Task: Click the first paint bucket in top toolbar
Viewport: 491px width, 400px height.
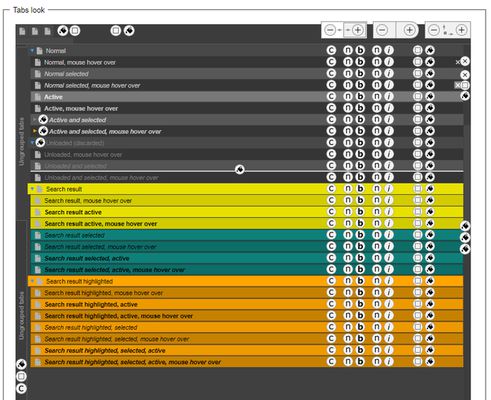Action: (63, 31)
